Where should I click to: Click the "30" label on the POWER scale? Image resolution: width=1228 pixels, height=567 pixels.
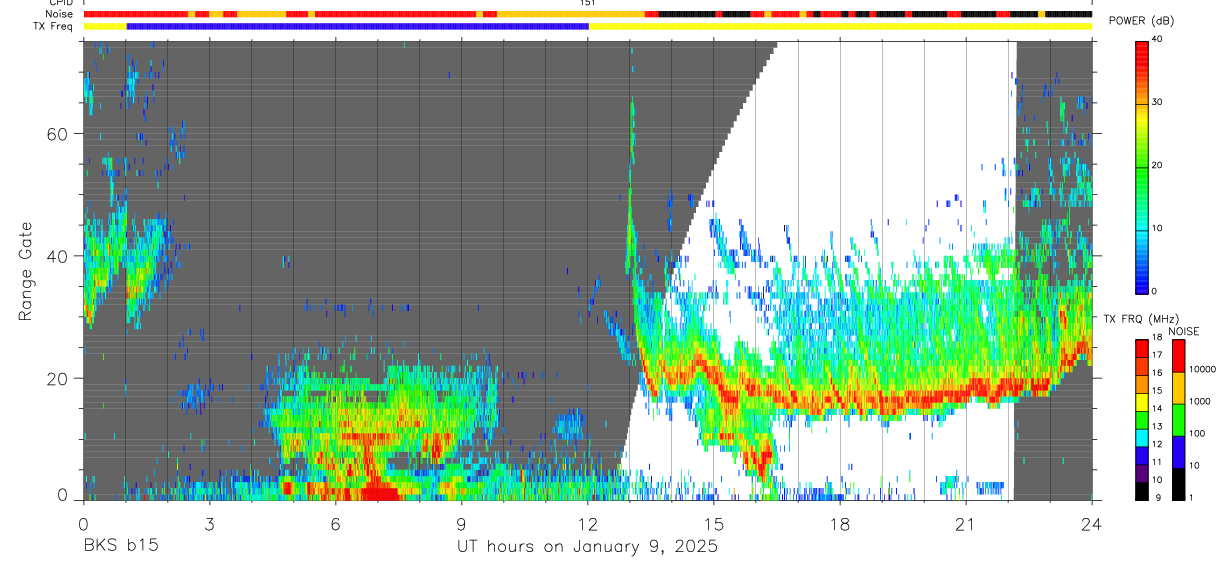pyautogui.click(x=1158, y=102)
